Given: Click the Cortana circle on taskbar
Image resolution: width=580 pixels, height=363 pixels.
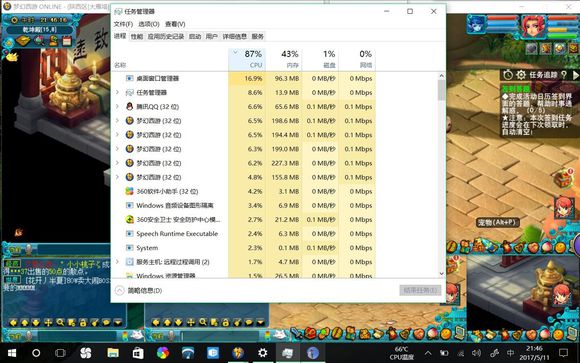Looking at the screenshot, I should pos(36,353).
